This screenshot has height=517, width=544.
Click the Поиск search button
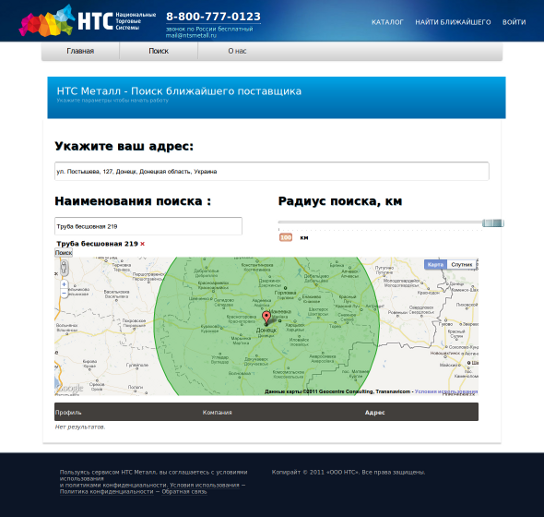(63, 253)
